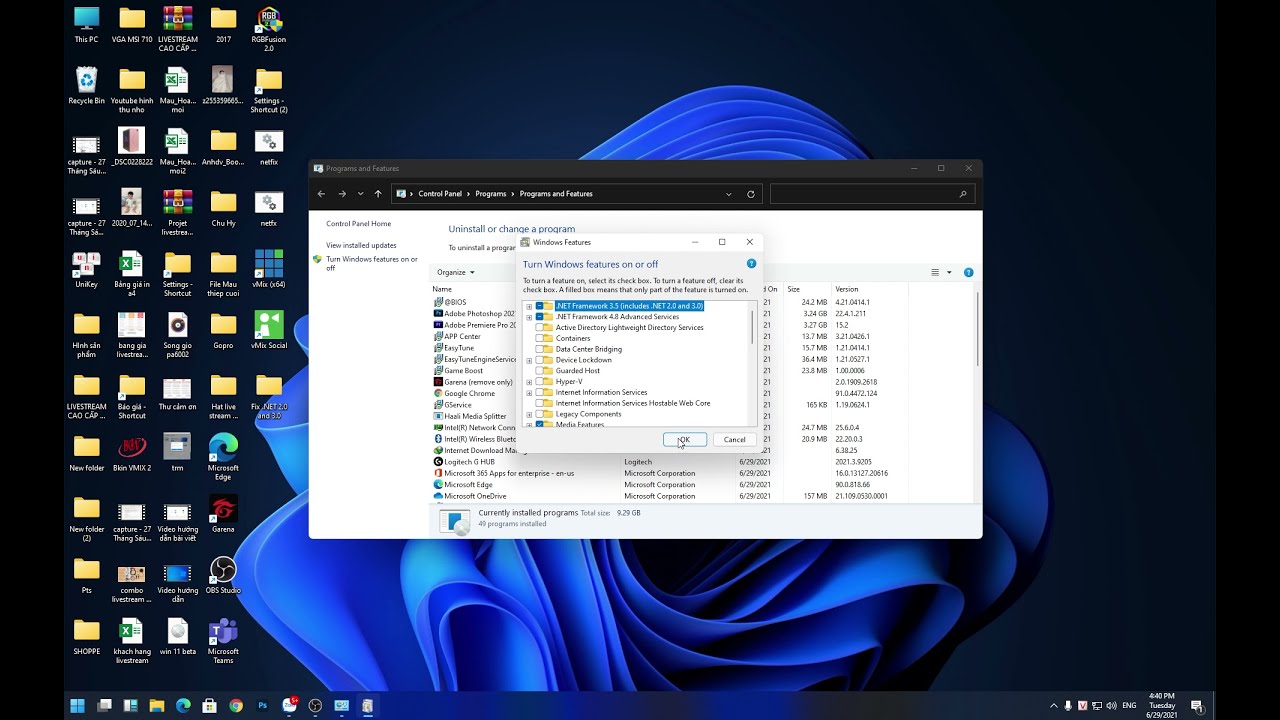The image size is (1280, 720).
Task: Open File Explorer from taskbar
Action: click(157, 706)
